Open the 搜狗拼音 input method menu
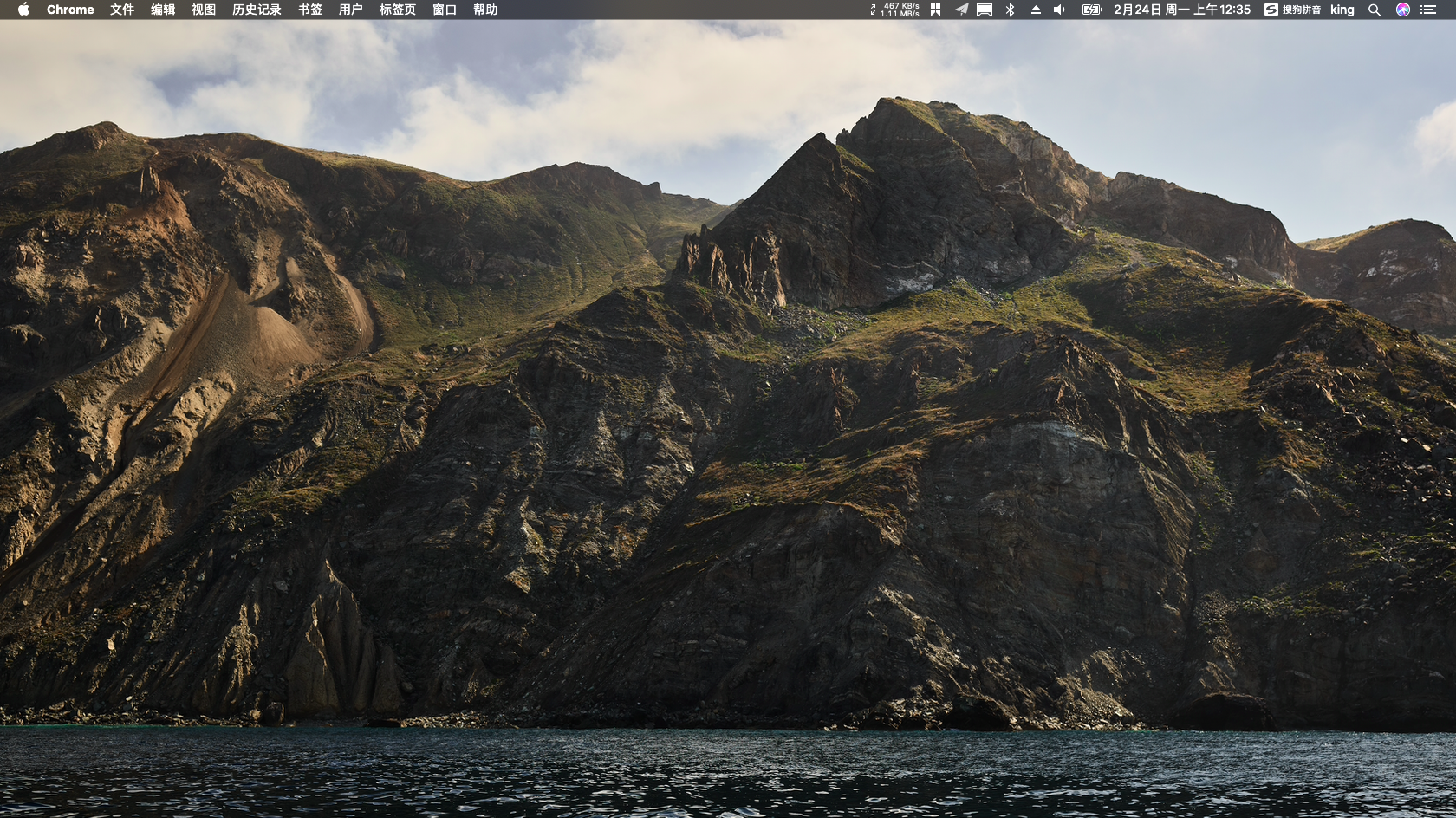The width and height of the screenshot is (1456, 818). (x=1292, y=10)
